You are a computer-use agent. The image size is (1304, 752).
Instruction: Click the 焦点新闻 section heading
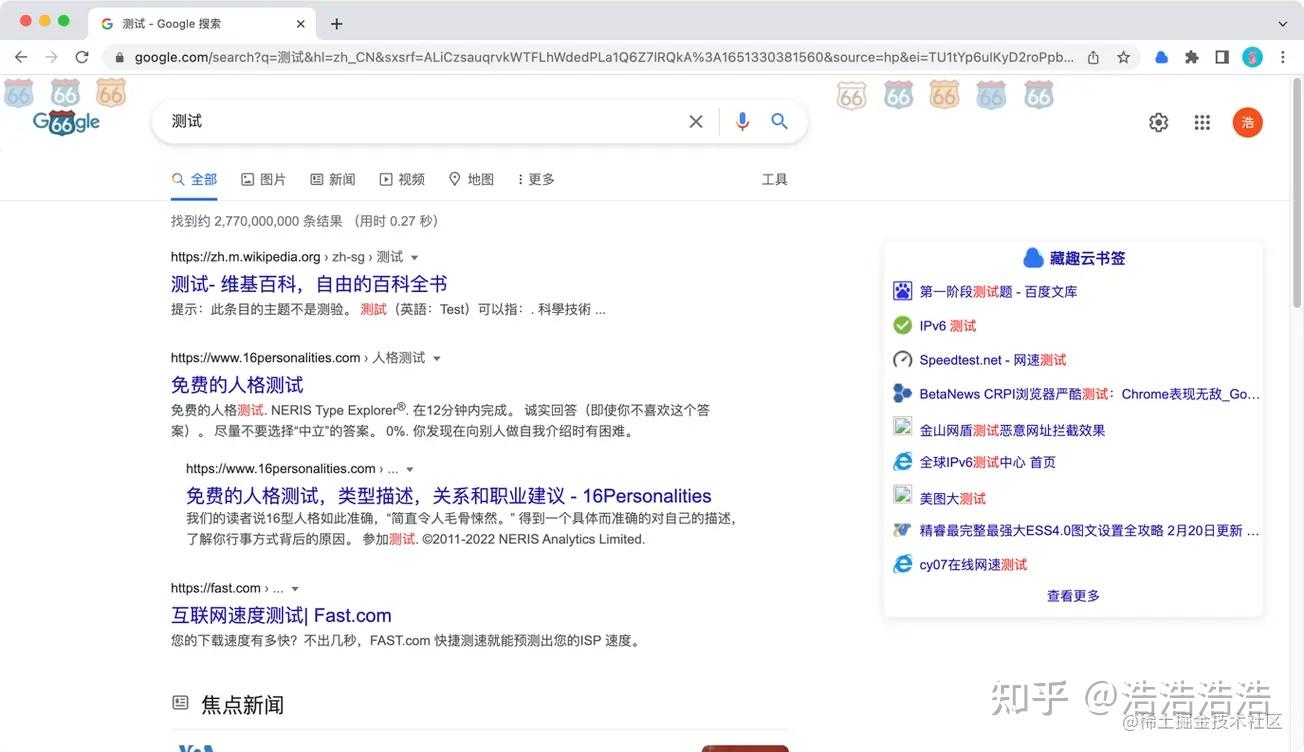tap(242, 704)
